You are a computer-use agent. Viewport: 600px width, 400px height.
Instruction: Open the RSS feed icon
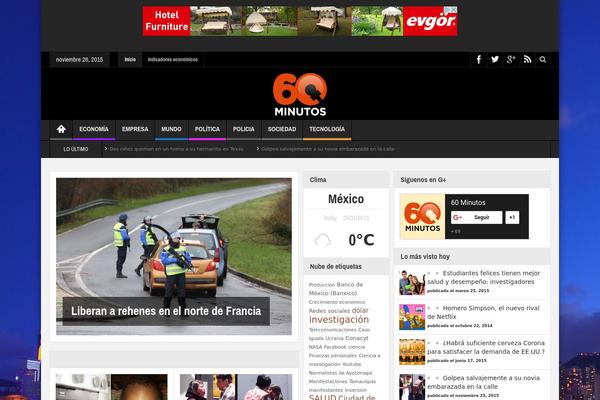pos(527,60)
